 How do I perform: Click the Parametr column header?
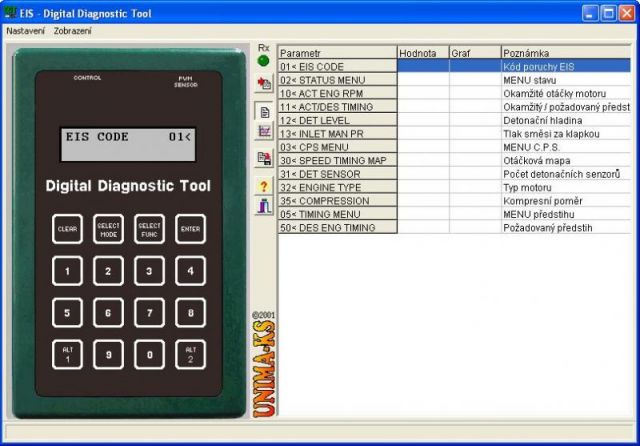pos(337,53)
